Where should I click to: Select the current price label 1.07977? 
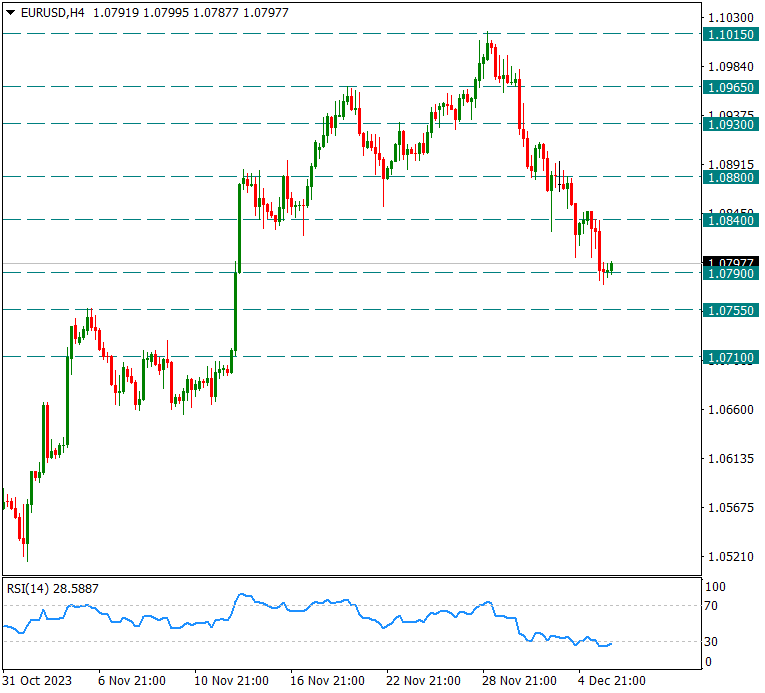pyautogui.click(x=730, y=262)
